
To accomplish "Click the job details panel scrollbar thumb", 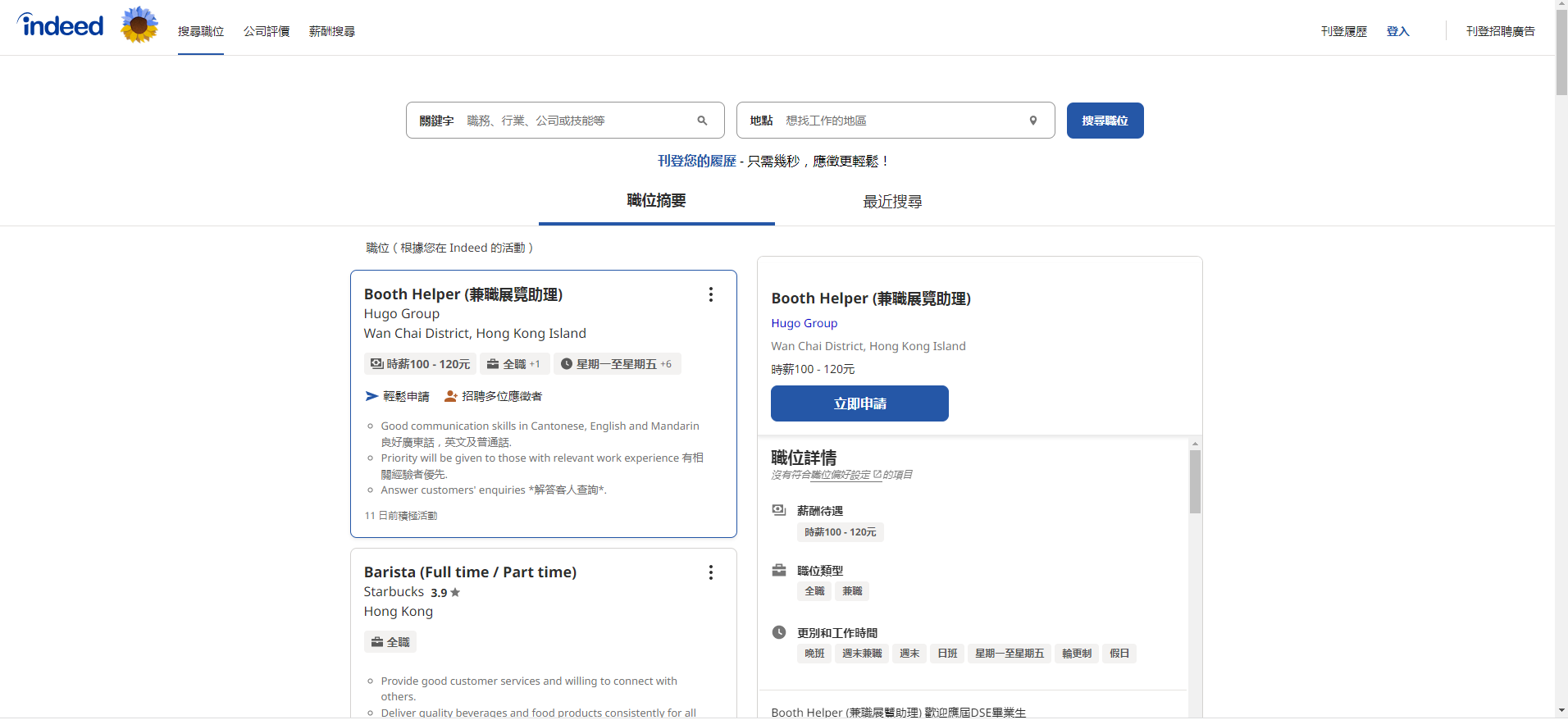I will tap(1195, 482).
